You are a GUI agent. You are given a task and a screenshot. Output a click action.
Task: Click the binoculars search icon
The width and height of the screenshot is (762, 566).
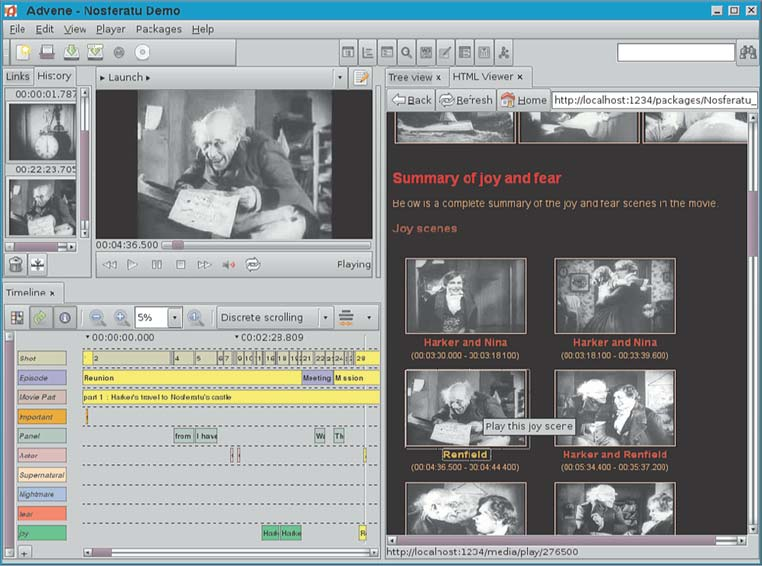pos(748,52)
